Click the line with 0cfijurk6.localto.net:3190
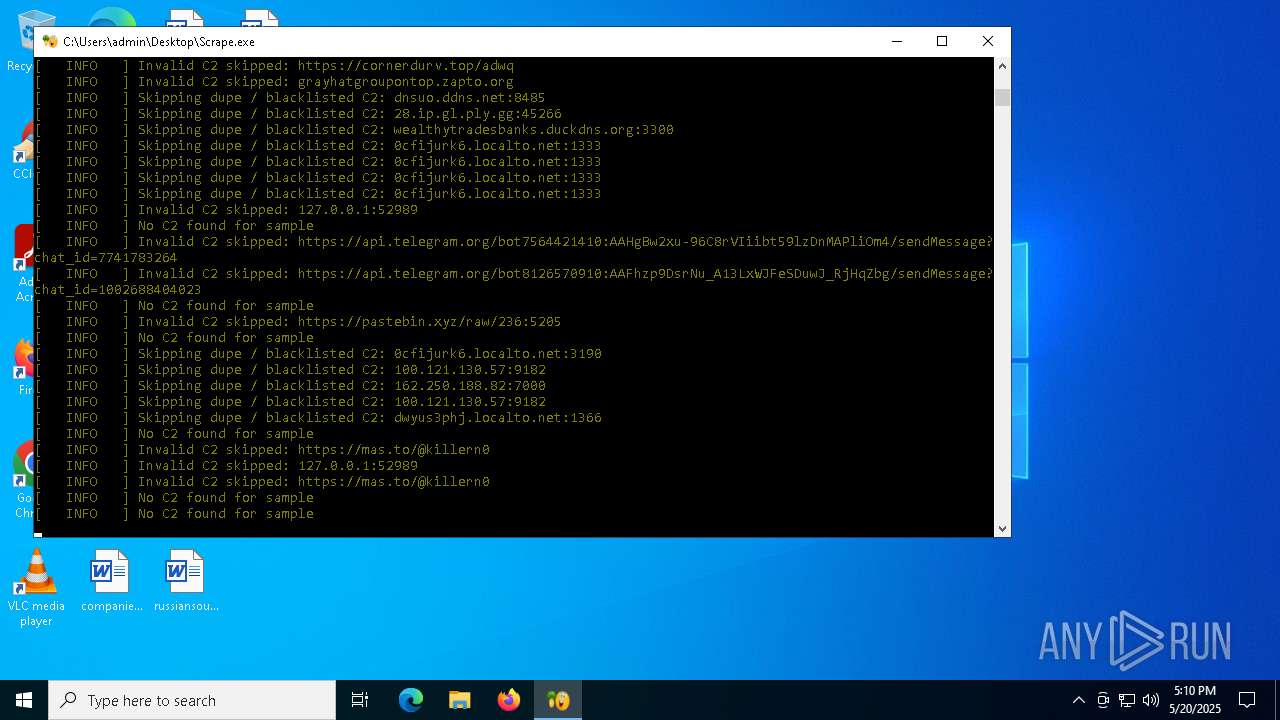1280x720 pixels. tap(318, 354)
